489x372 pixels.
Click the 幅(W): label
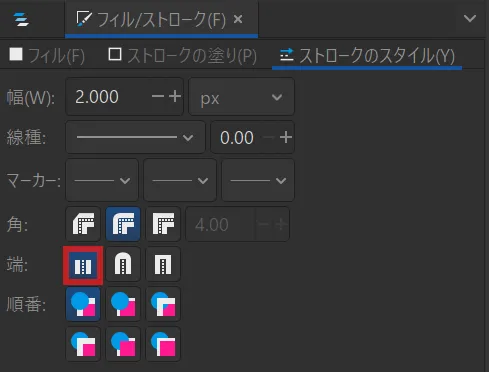tap(31, 98)
